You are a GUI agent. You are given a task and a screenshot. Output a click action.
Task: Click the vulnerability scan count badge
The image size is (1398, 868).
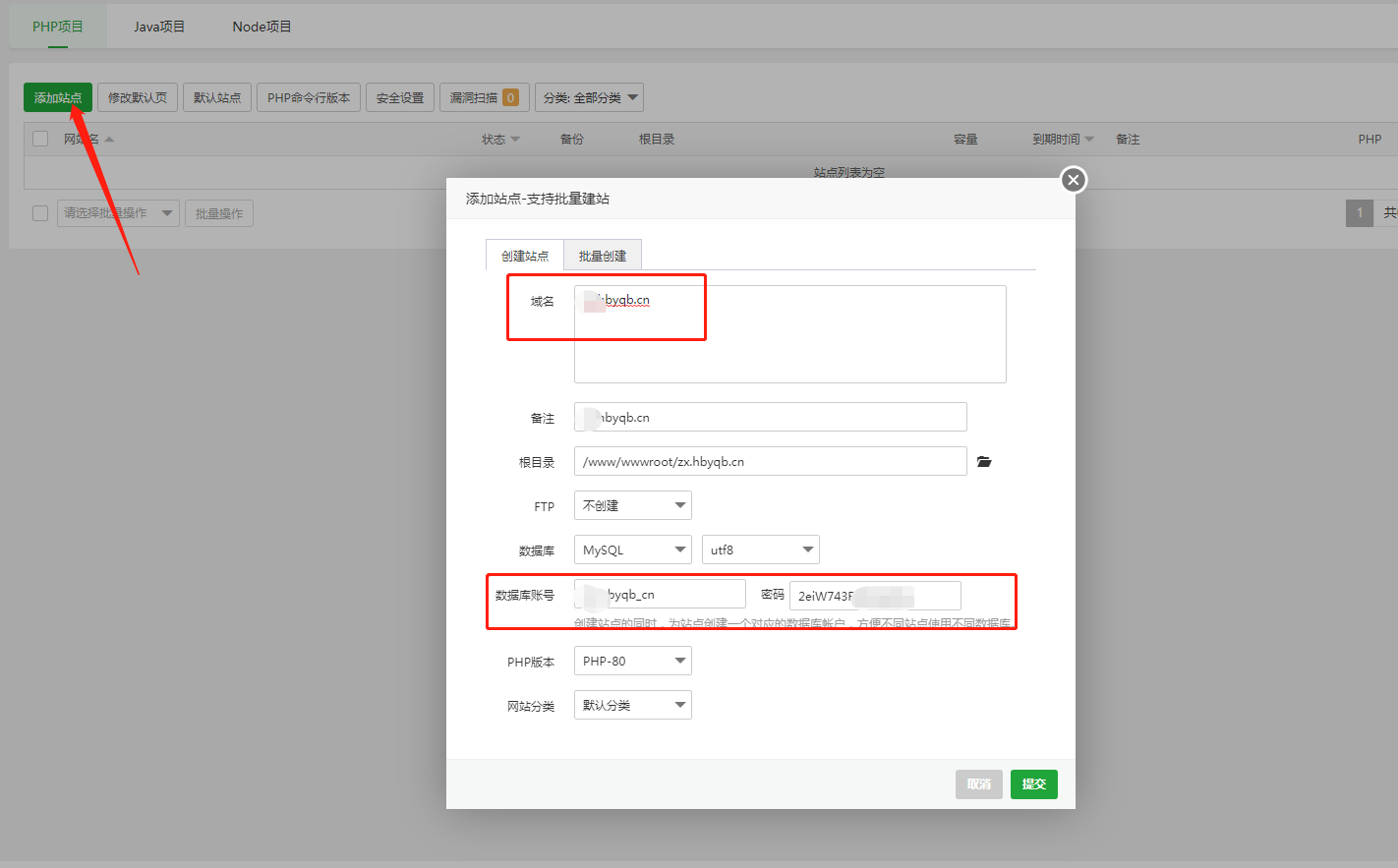point(510,97)
